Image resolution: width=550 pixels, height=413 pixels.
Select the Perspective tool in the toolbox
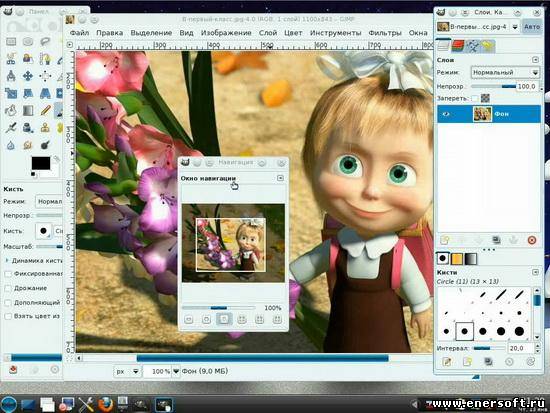click(x=45, y=93)
